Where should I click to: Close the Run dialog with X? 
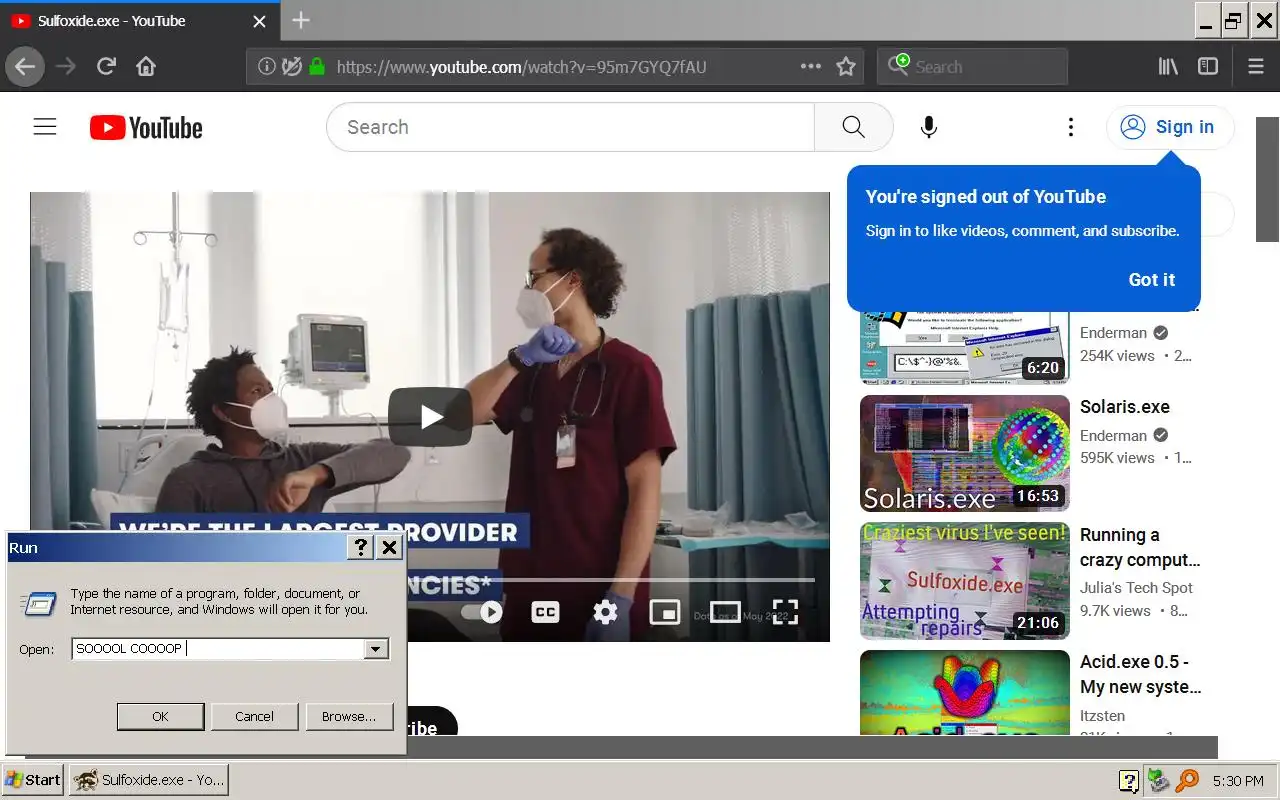tap(390, 547)
